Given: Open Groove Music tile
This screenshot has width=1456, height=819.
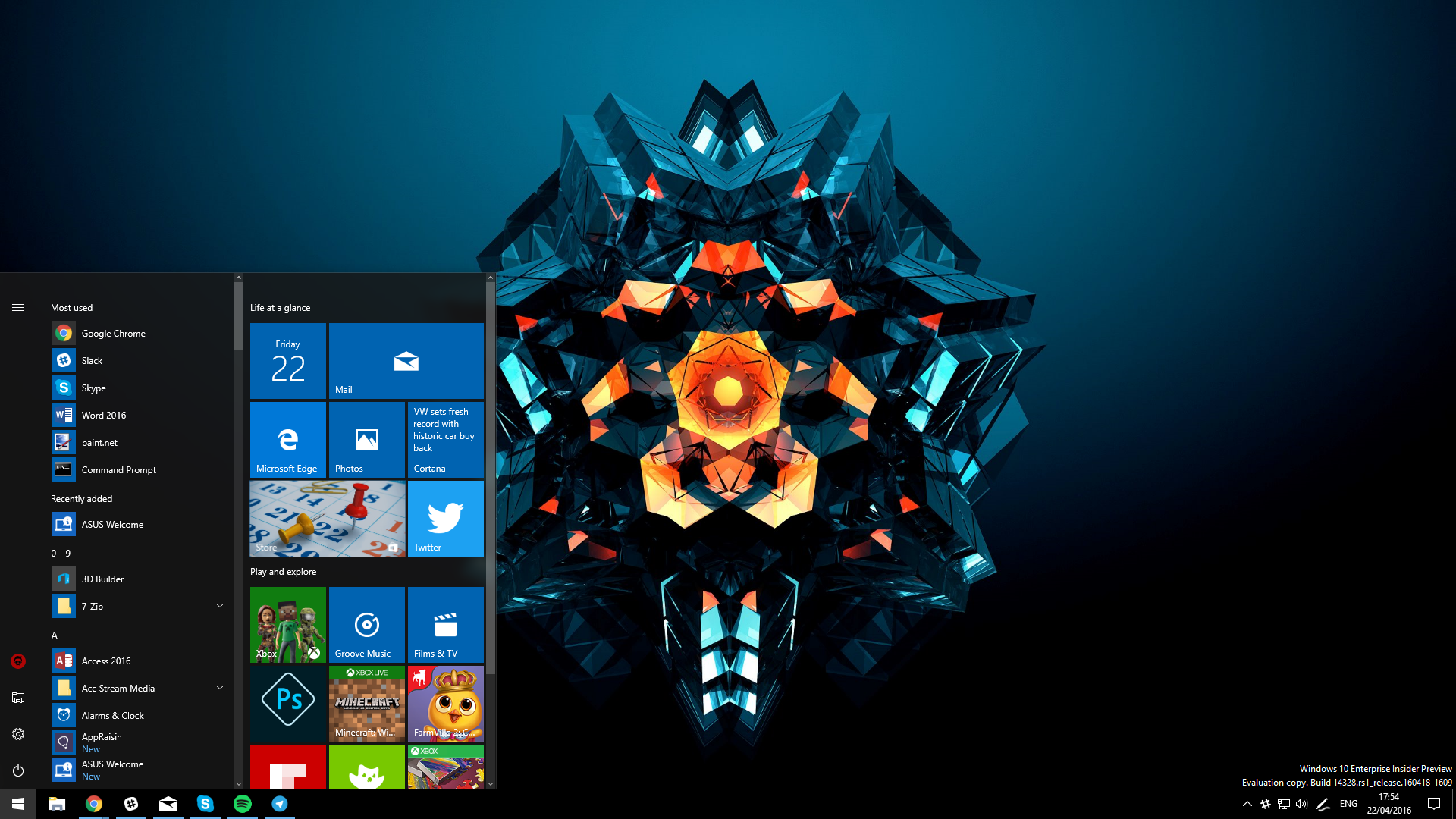Looking at the screenshot, I should coord(366,623).
